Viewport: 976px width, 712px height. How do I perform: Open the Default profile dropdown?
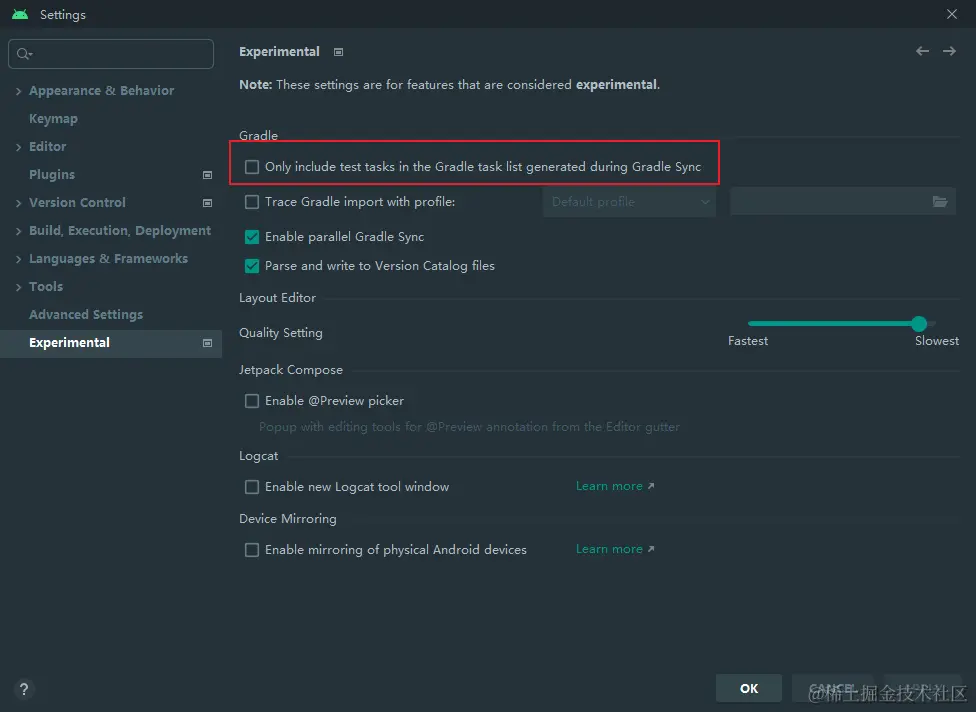pos(629,202)
